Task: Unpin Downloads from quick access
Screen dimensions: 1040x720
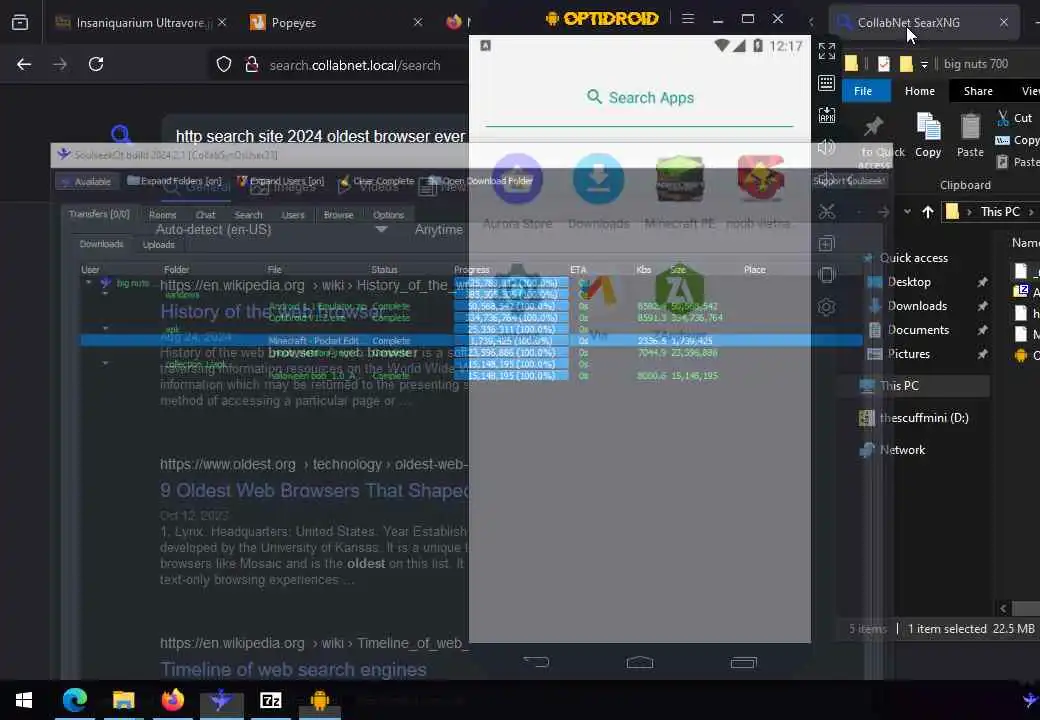Action: pyautogui.click(x=982, y=306)
